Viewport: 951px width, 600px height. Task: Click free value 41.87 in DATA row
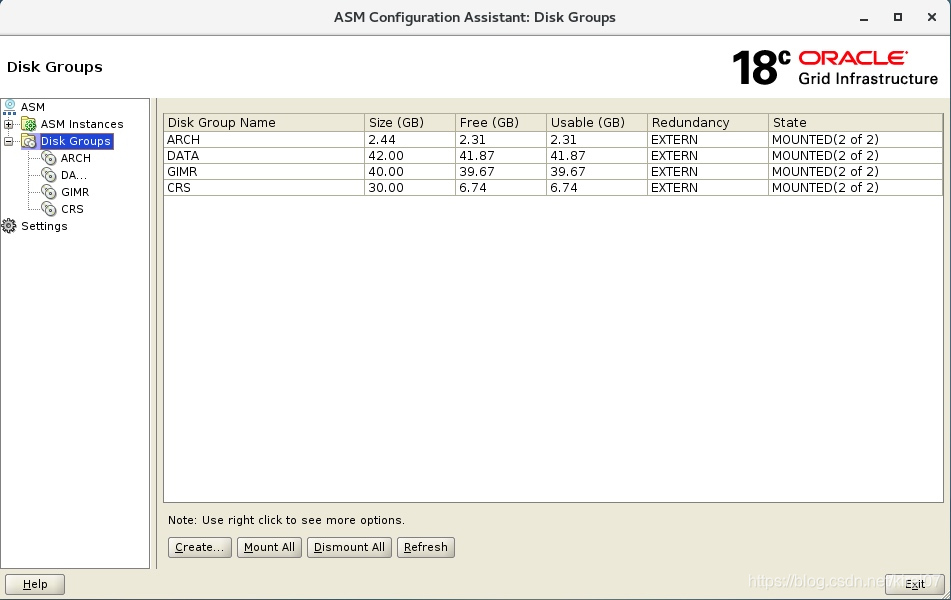tap(501, 156)
